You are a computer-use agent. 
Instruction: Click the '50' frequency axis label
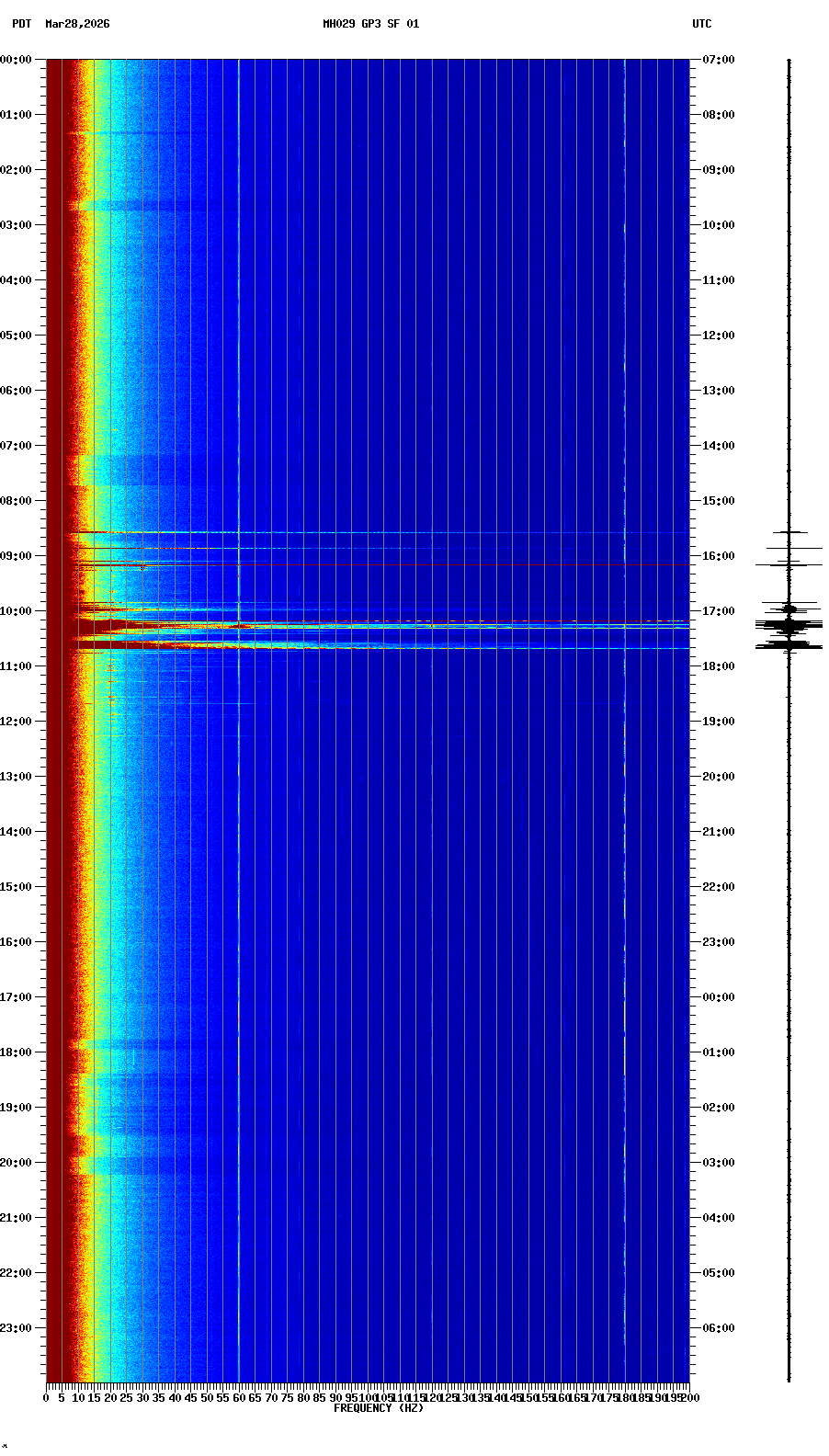207,1398
